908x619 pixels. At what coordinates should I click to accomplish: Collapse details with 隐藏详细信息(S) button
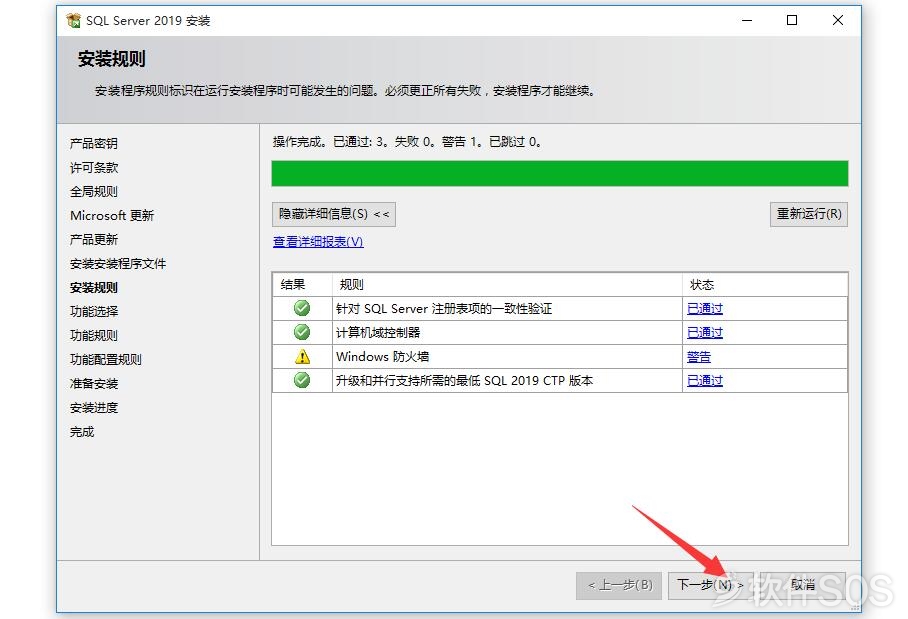[334, 214]
